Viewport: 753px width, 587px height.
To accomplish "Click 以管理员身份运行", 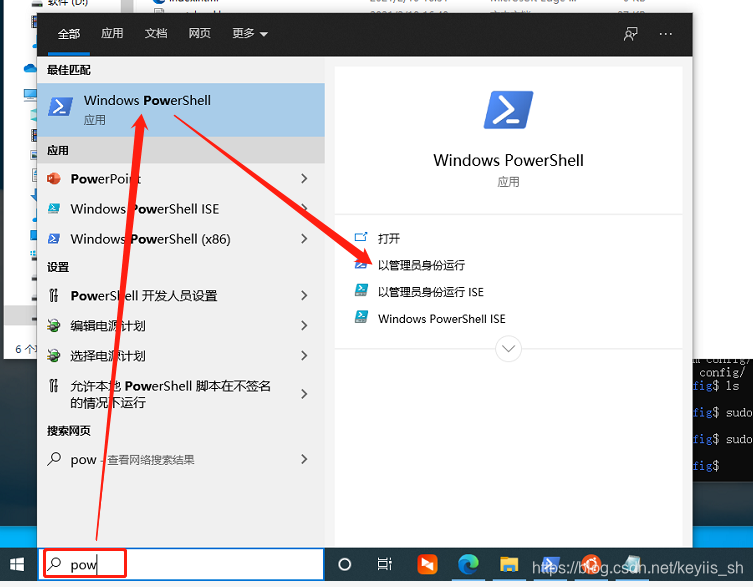I will click(421, 265).
